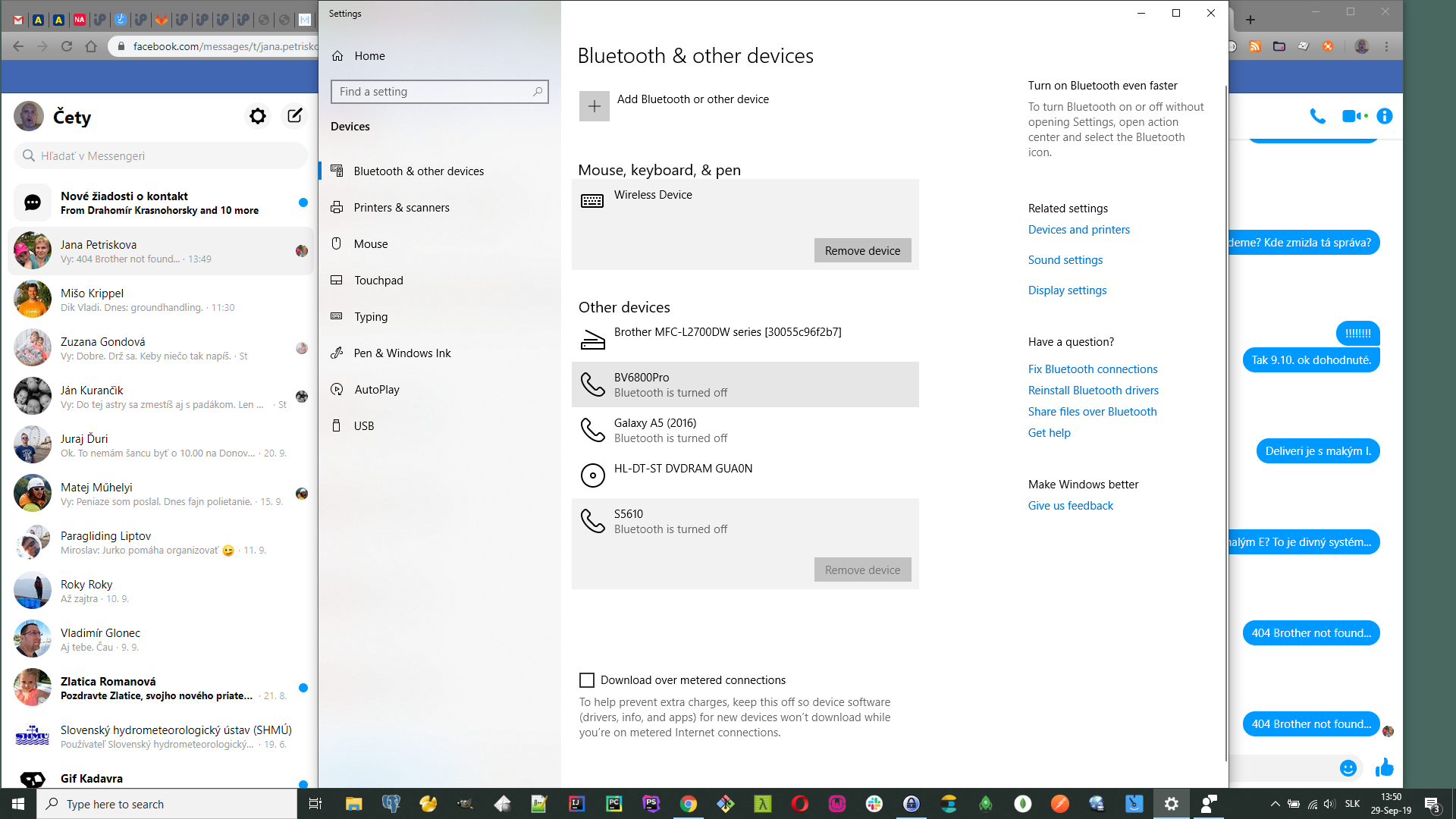Image resolution: width=1456 pixels, height=819 pixels.
Task: Start a voice call in Messenger
Action: [x=1318, y=116]
